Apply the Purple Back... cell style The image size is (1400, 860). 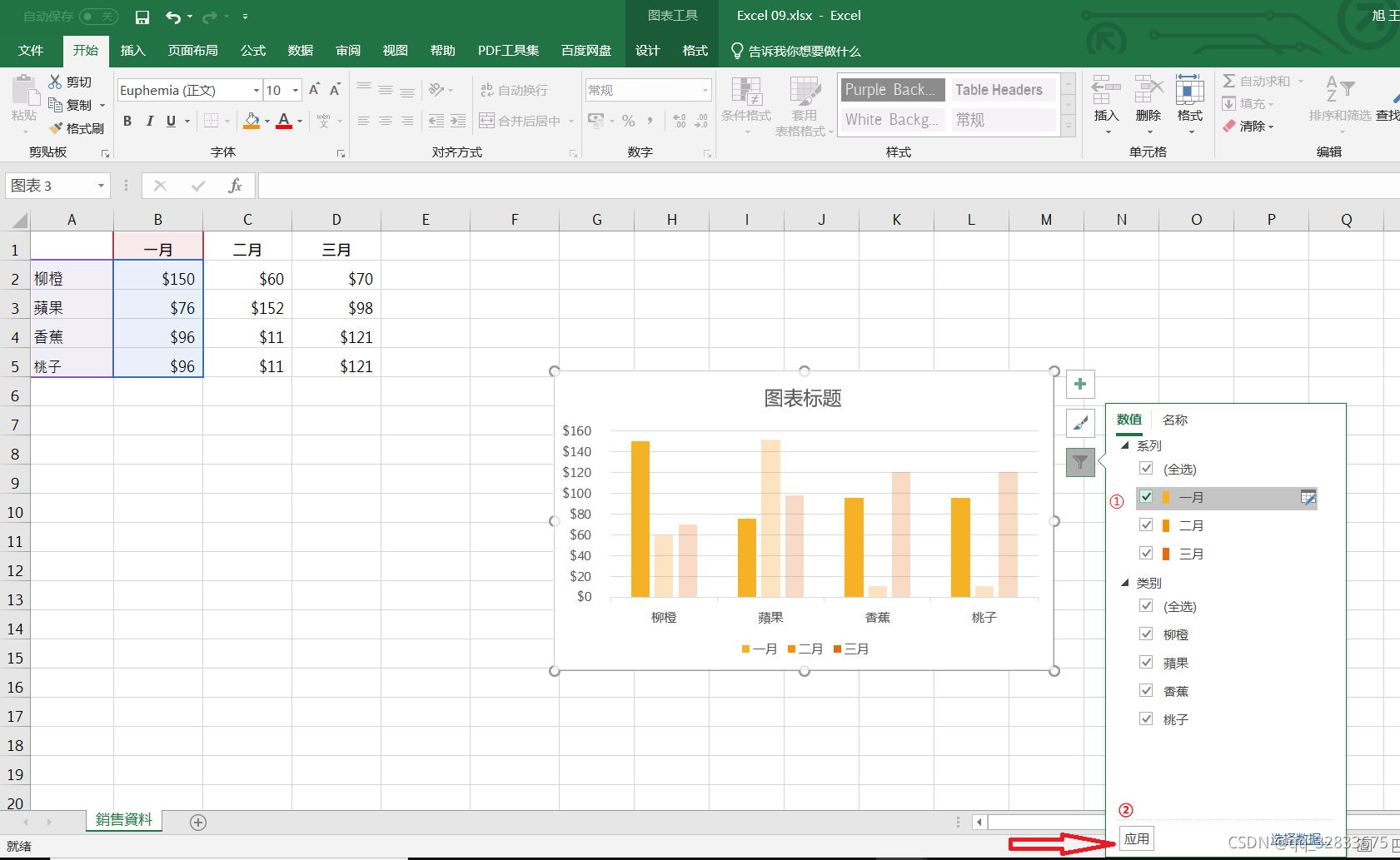[892, 90]
